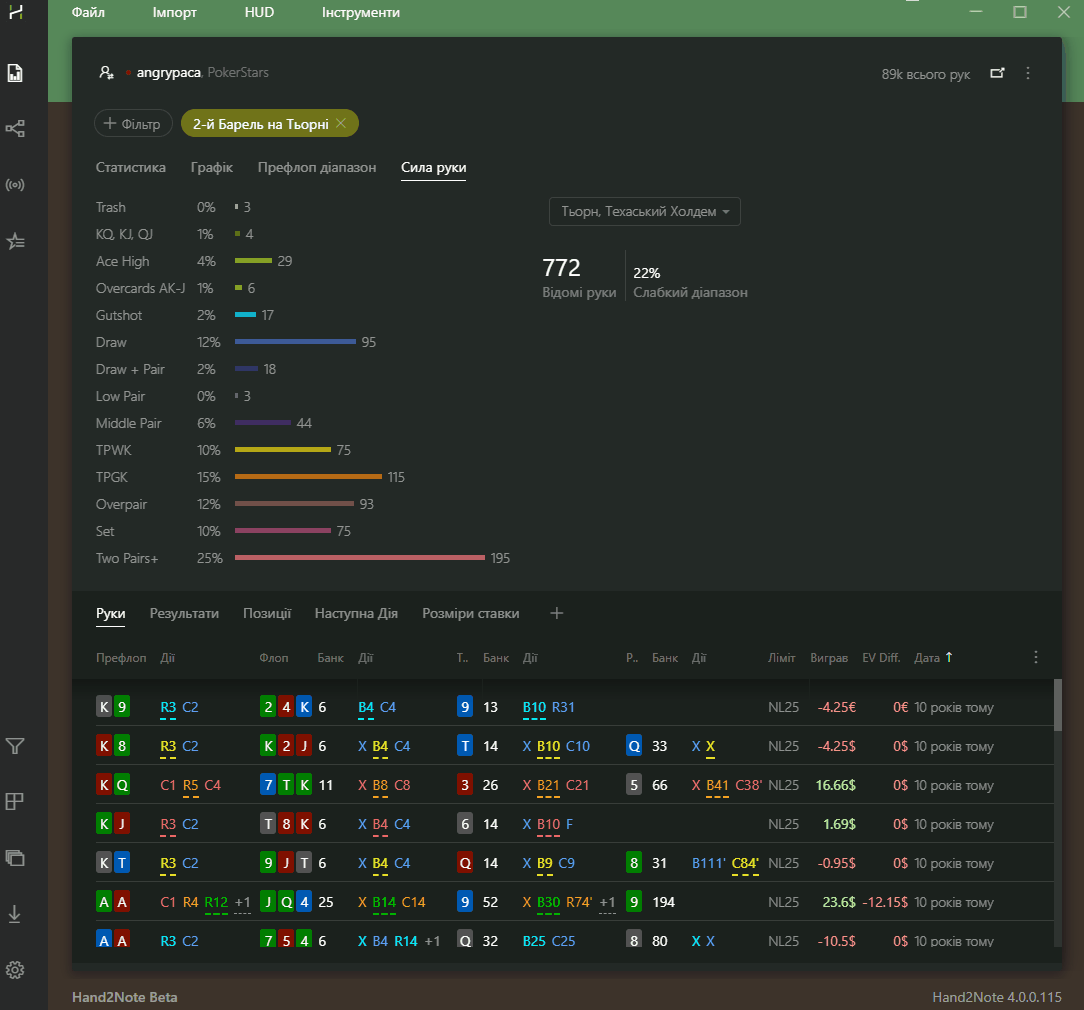The height and width of the screenshot is (1010, 1084).
Task: Click the EV Diff. column header
Action: click(881, 658)
